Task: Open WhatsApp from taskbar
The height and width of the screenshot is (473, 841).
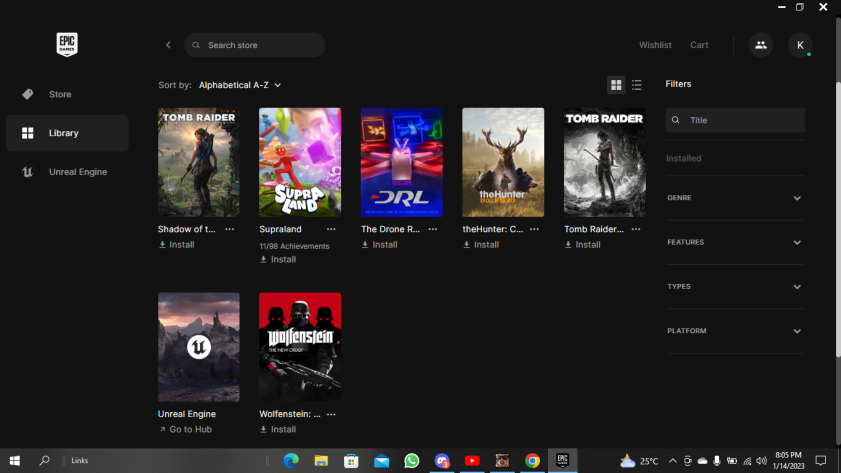Action: click(x=411, y=461)
